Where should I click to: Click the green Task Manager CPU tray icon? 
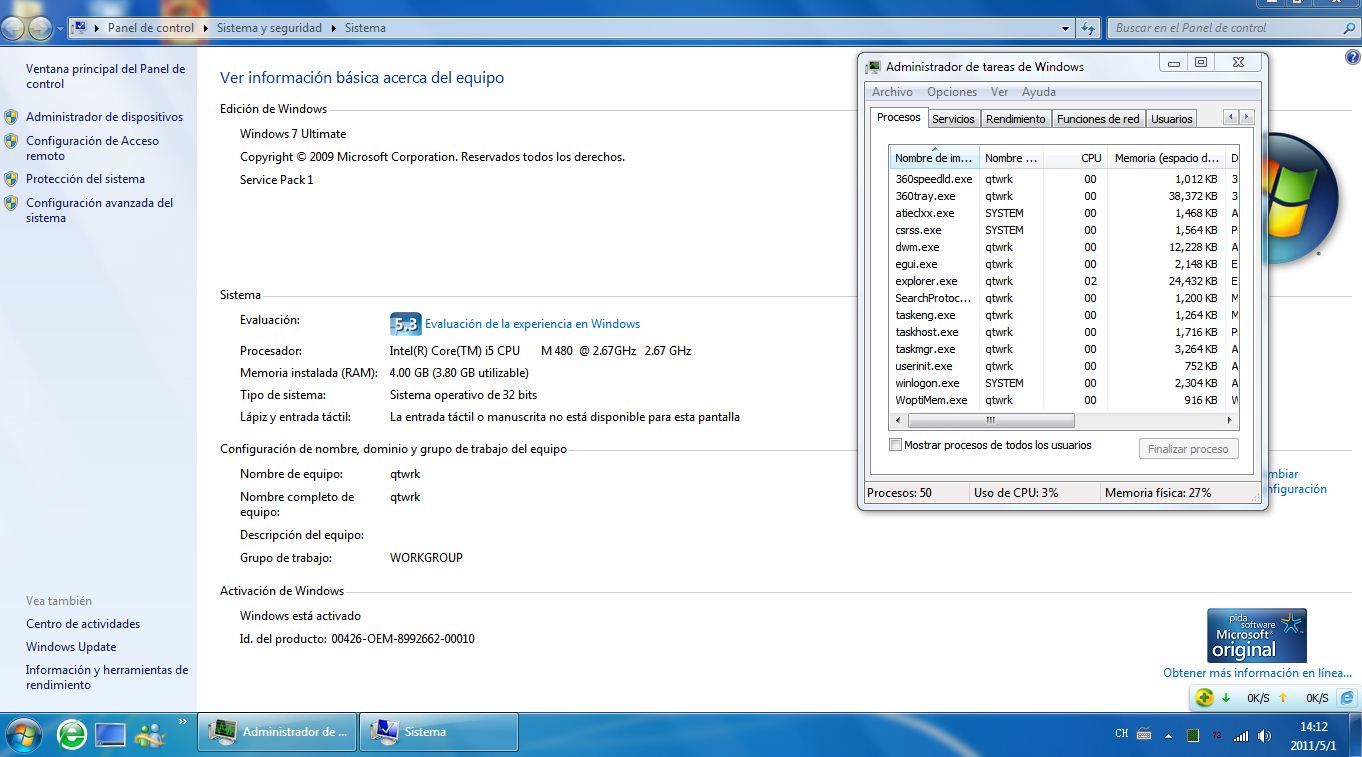pos(1193,735)
